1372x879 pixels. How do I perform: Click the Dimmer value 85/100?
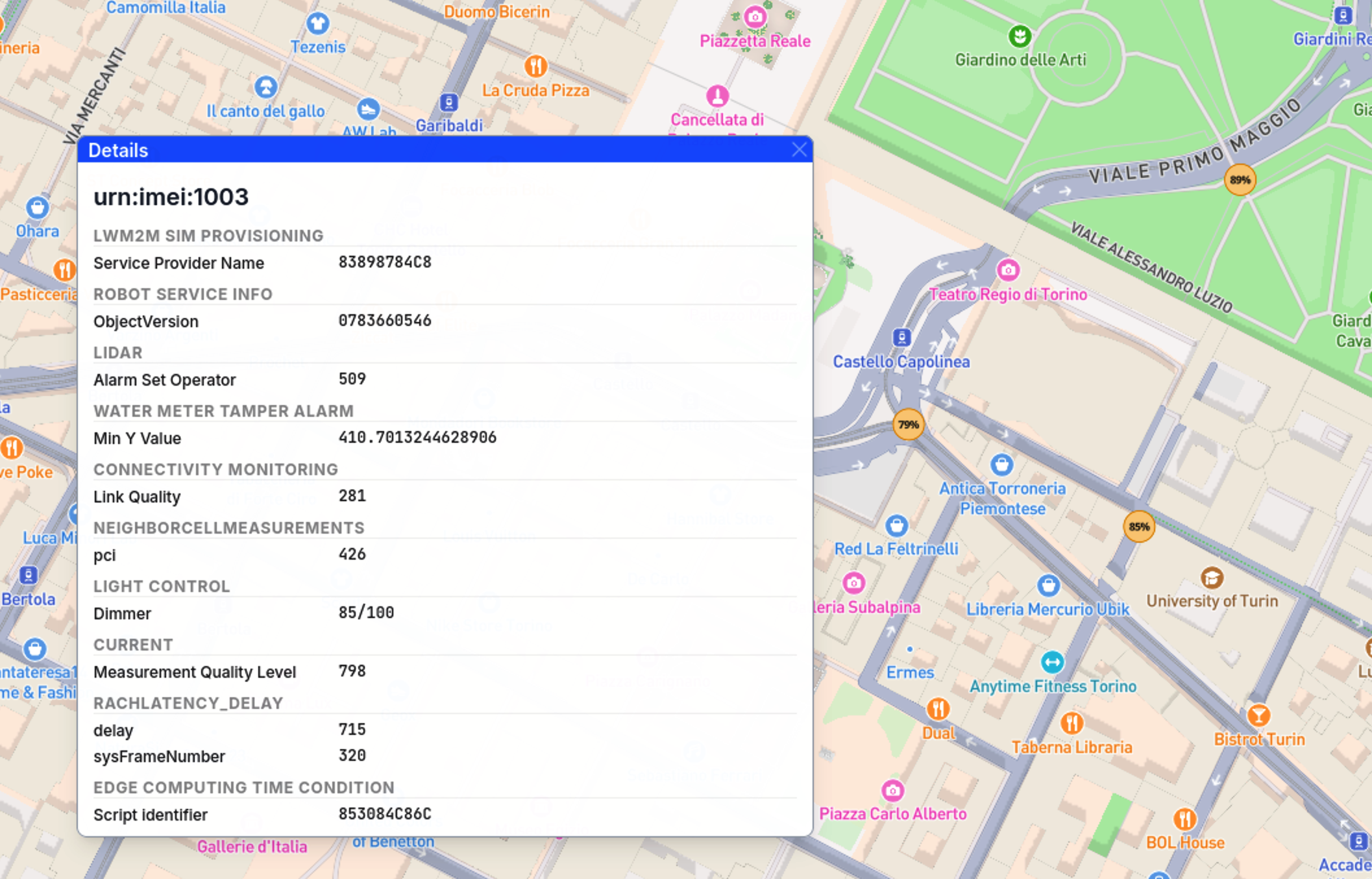pos(366,613)
